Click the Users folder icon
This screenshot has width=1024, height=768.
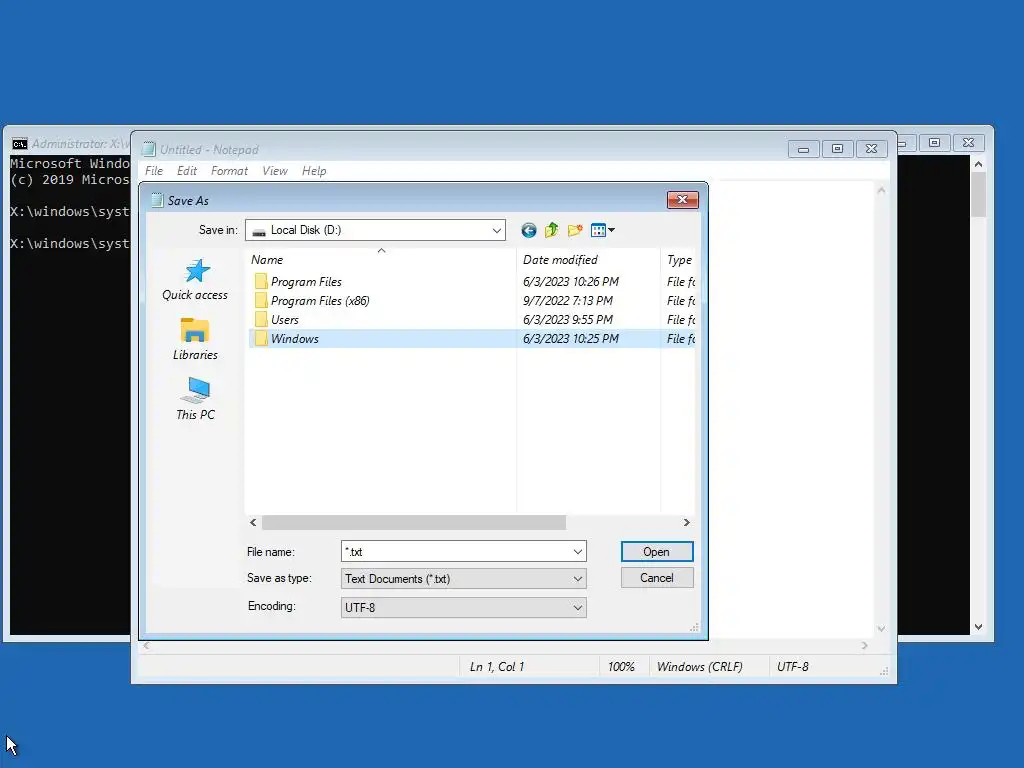point(261,319)
